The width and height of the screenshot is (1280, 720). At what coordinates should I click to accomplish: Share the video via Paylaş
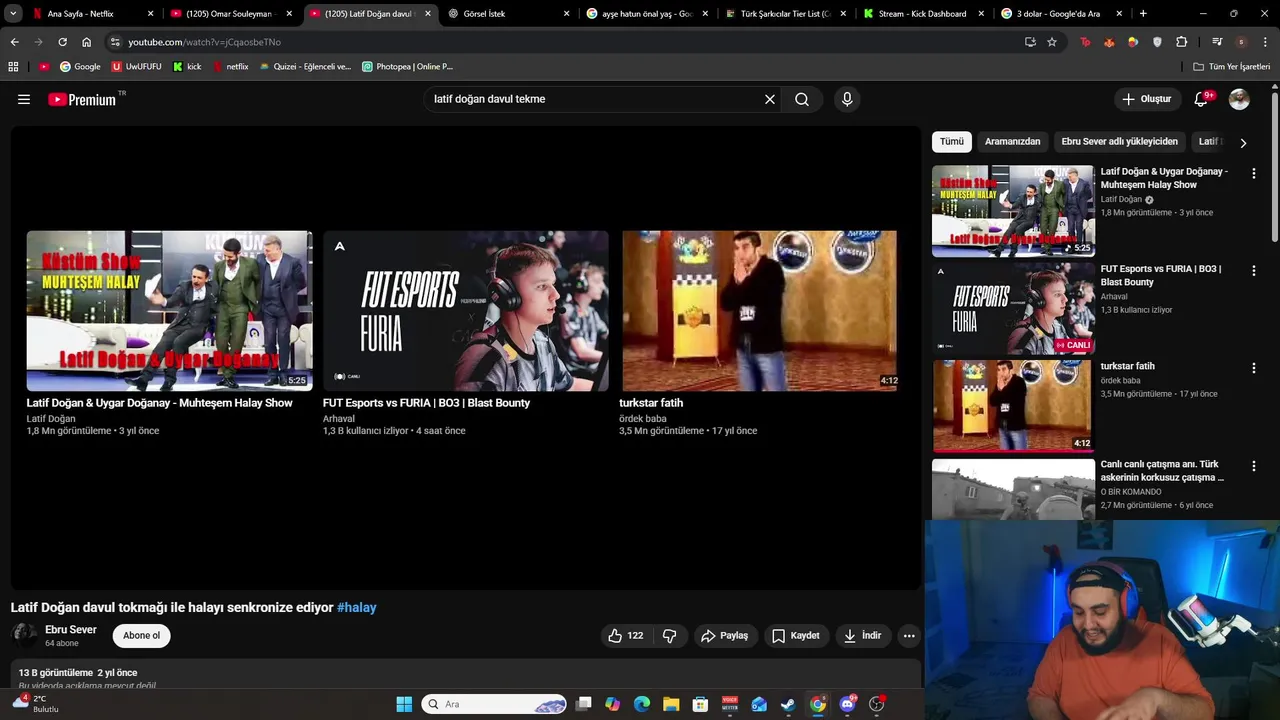[x=724, y=636]
